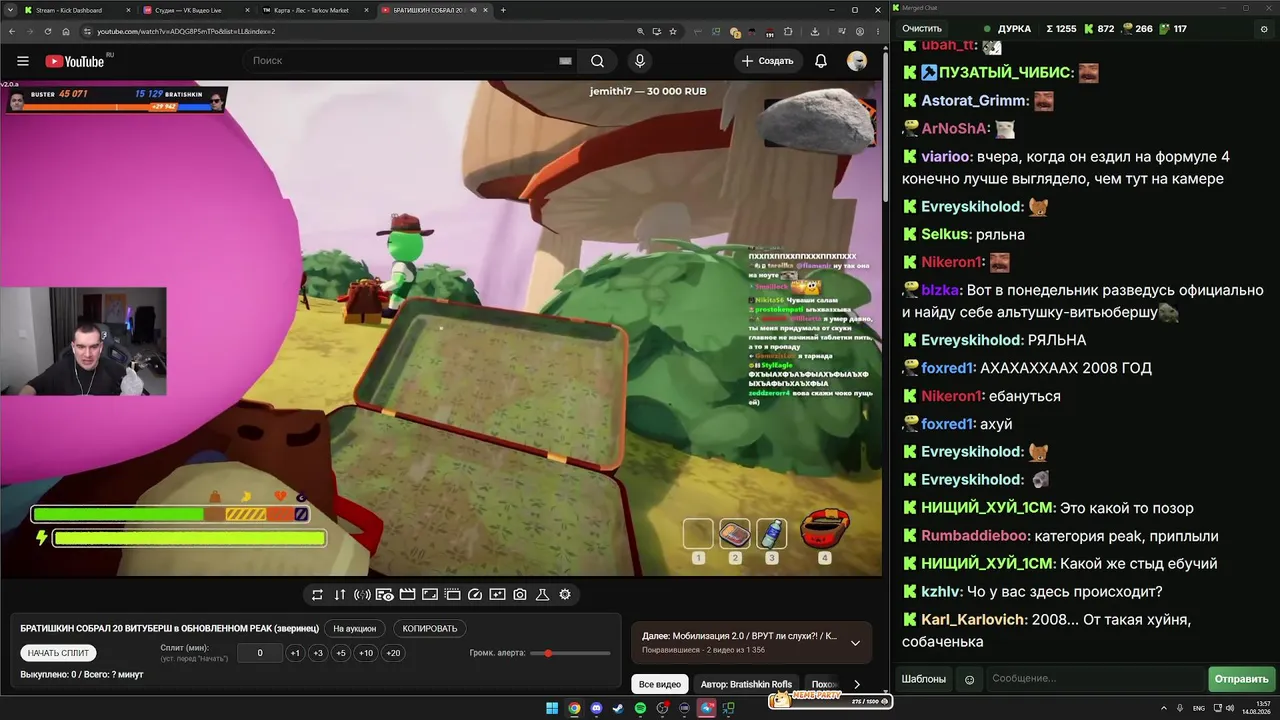Open Discord from the taskbar
Screen dimensions: 1280x720
coord(597,709)
